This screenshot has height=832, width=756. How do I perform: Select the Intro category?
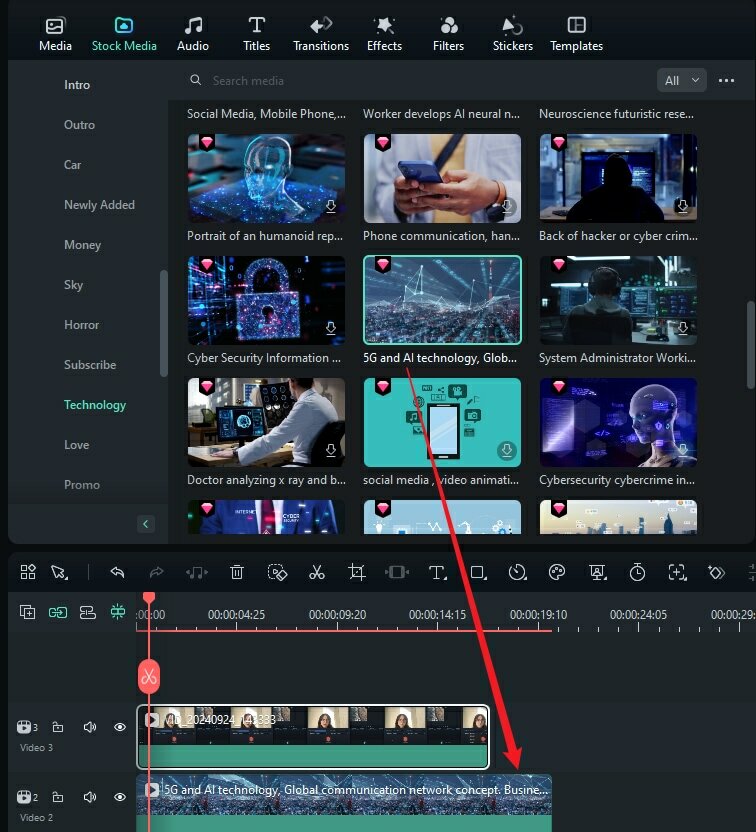tap(77, 85)
